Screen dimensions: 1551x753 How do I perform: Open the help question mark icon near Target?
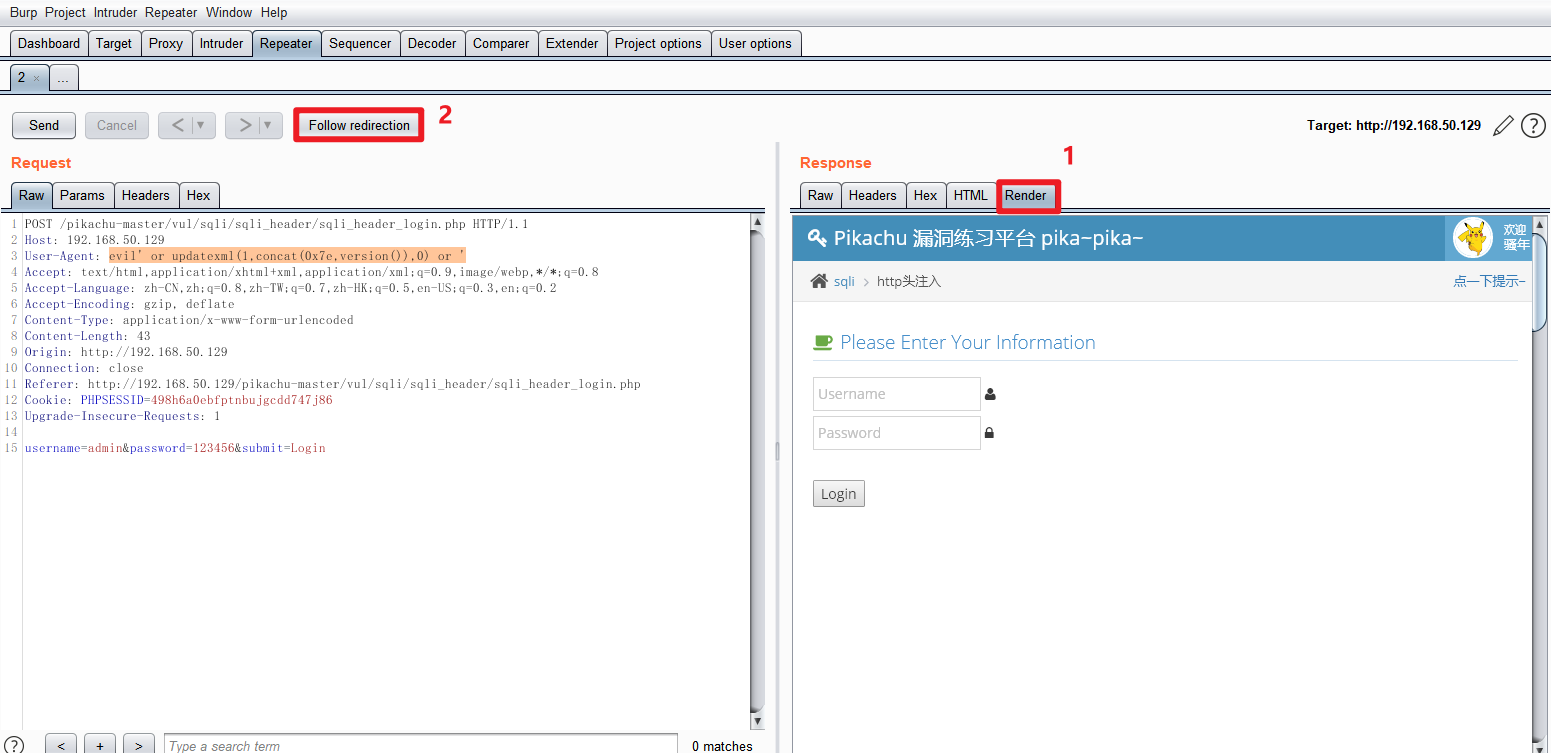point(1533,126)
